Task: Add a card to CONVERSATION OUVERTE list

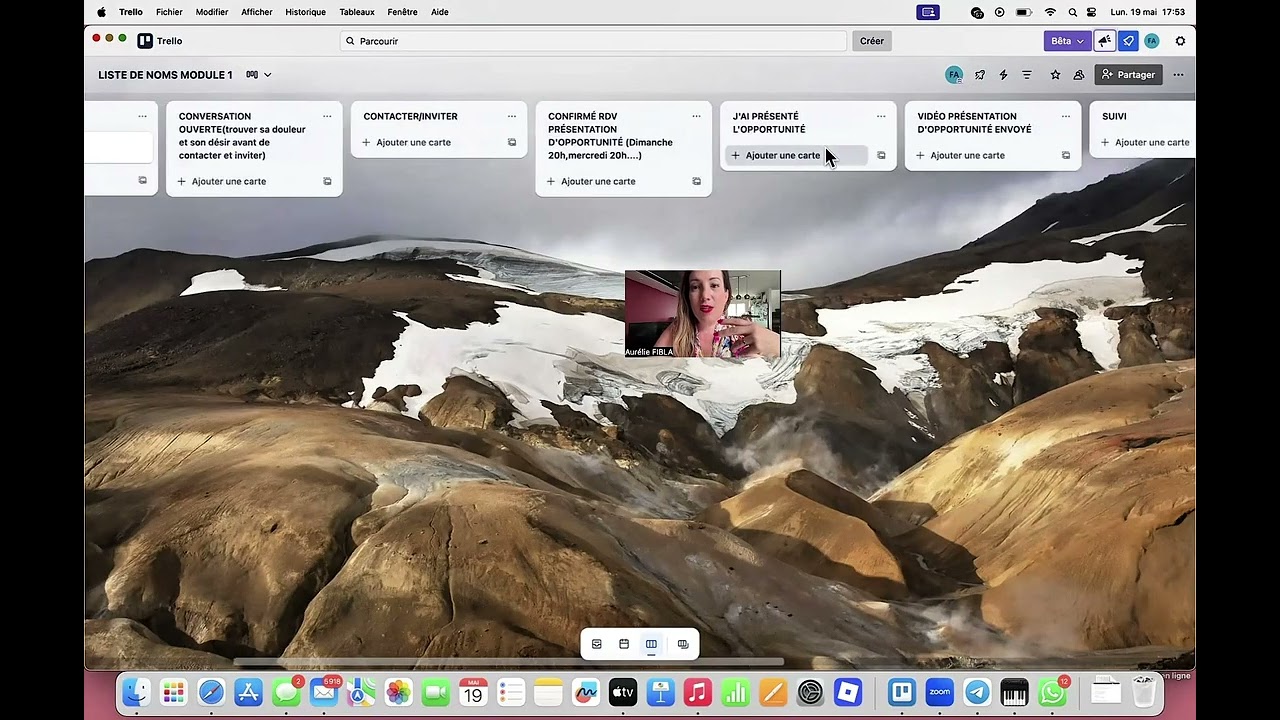Action: click(243, 181)
